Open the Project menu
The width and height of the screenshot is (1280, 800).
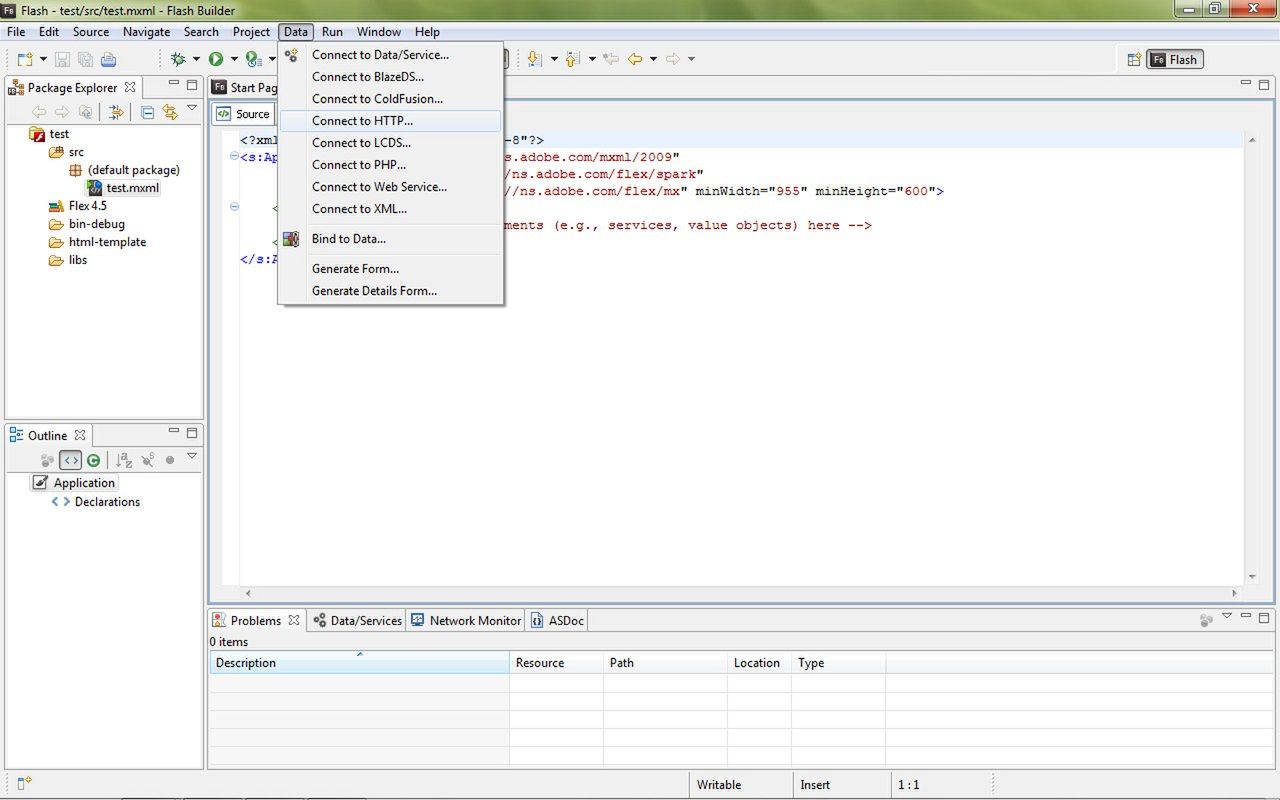[x=251, y=32]
